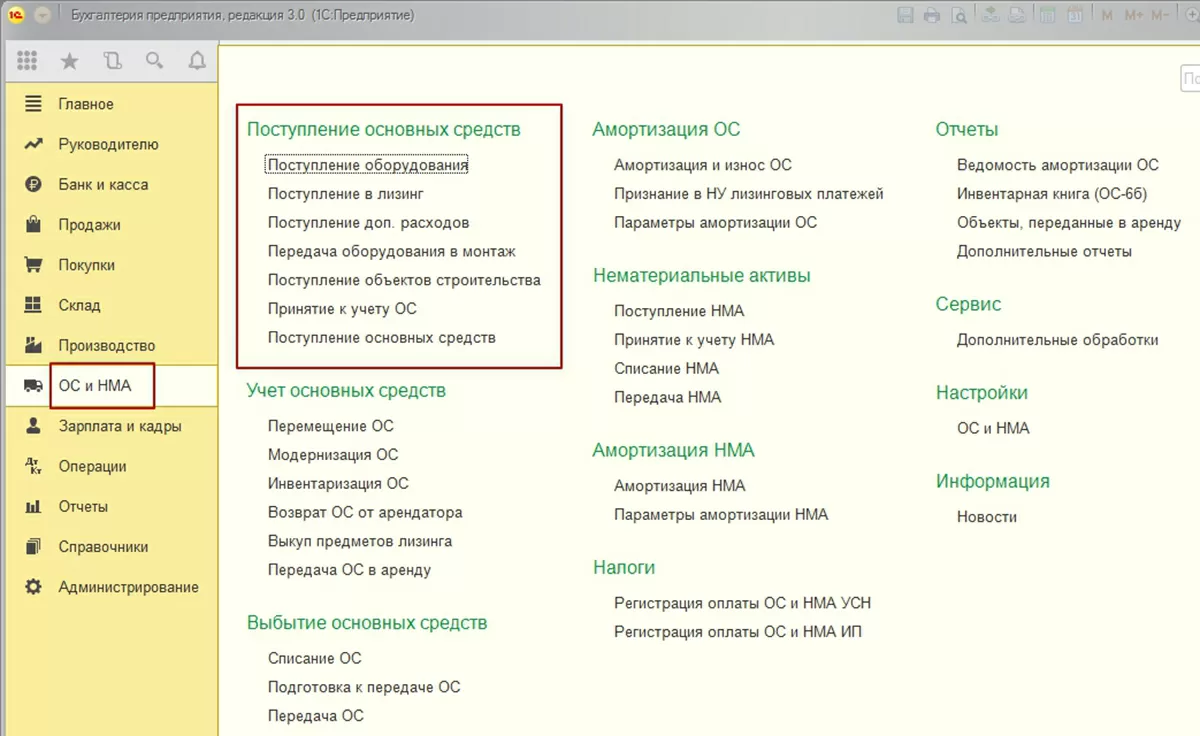Screen dimensions: 1200x736
Task: Open the sections menu grid icon
Action: coord(27,61)
